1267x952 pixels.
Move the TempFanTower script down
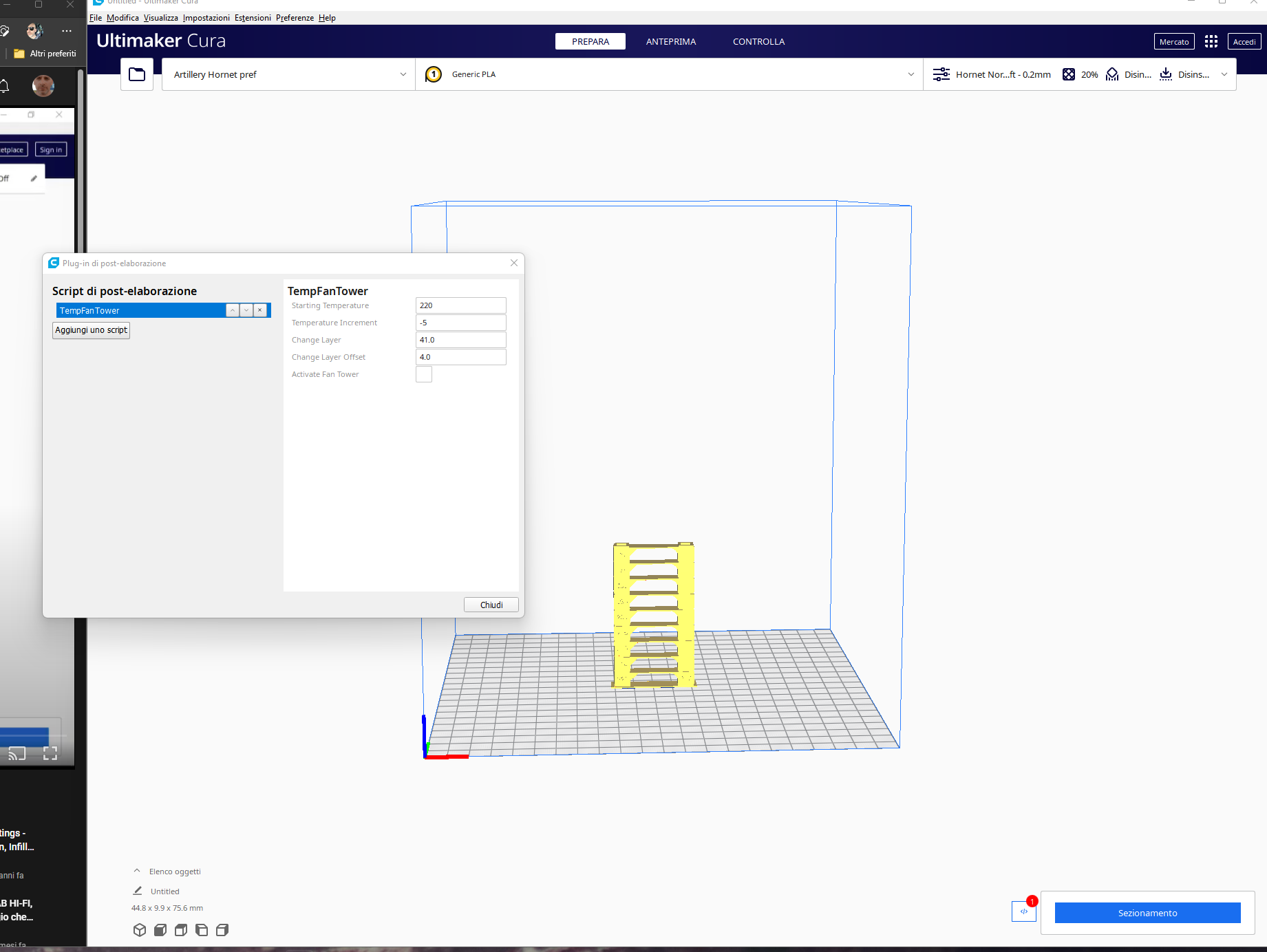pyautogui.click(x=246, y=310)
